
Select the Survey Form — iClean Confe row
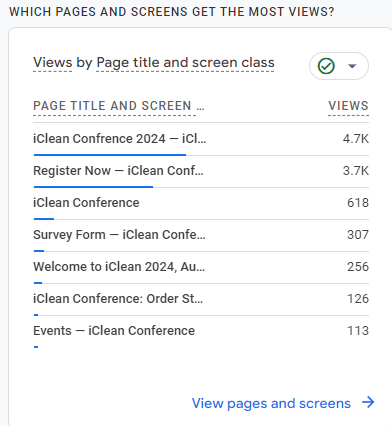point(201,235)
